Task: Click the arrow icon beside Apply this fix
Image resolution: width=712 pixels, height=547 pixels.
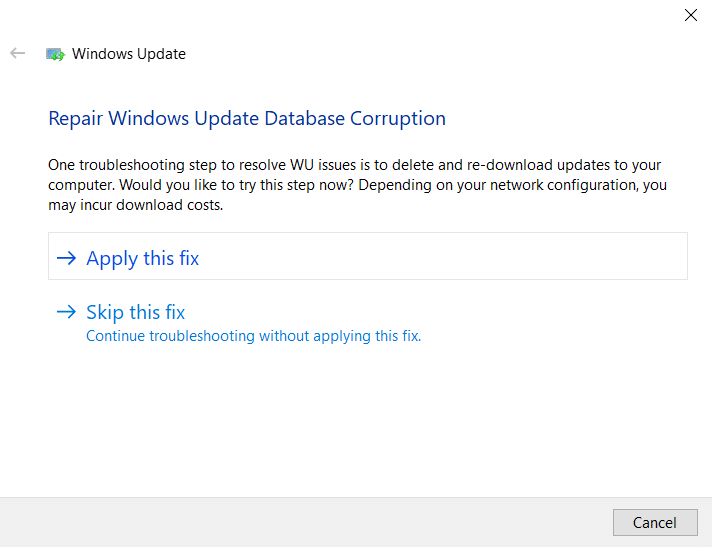Action: [66, 258]
